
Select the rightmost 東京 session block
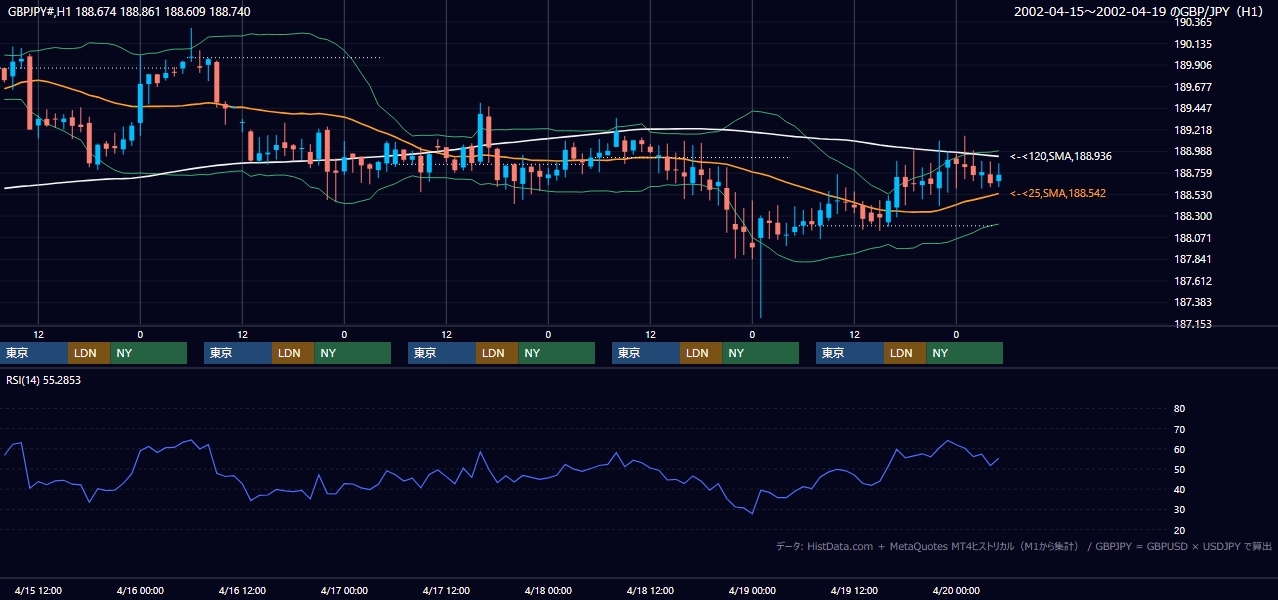pos(850,353)
